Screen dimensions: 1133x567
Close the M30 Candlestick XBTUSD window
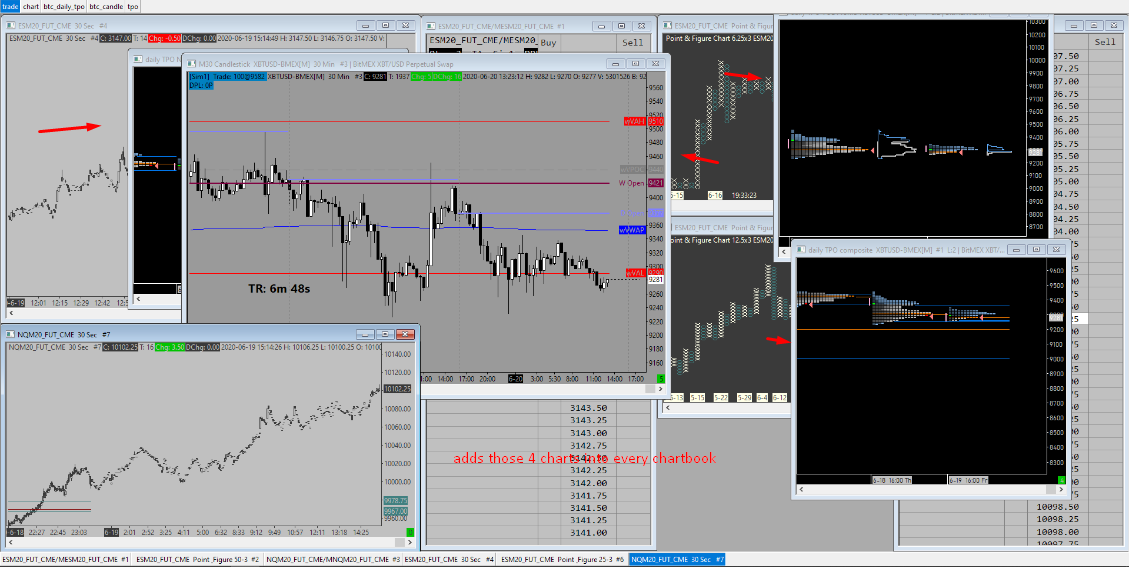pyautogui.click(x=655, y=64)
